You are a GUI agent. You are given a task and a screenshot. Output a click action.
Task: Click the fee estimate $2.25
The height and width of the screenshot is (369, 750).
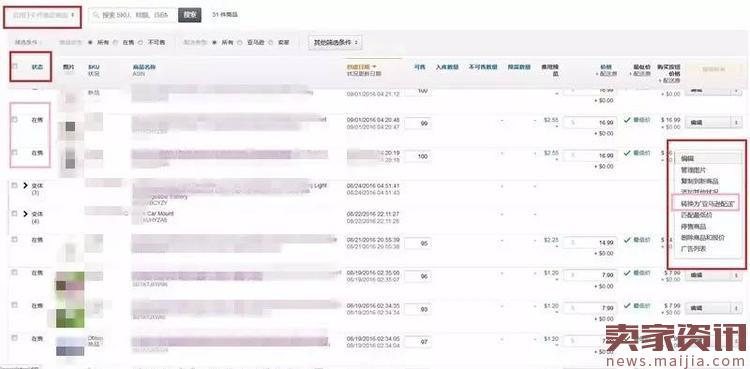pos(551,240)
